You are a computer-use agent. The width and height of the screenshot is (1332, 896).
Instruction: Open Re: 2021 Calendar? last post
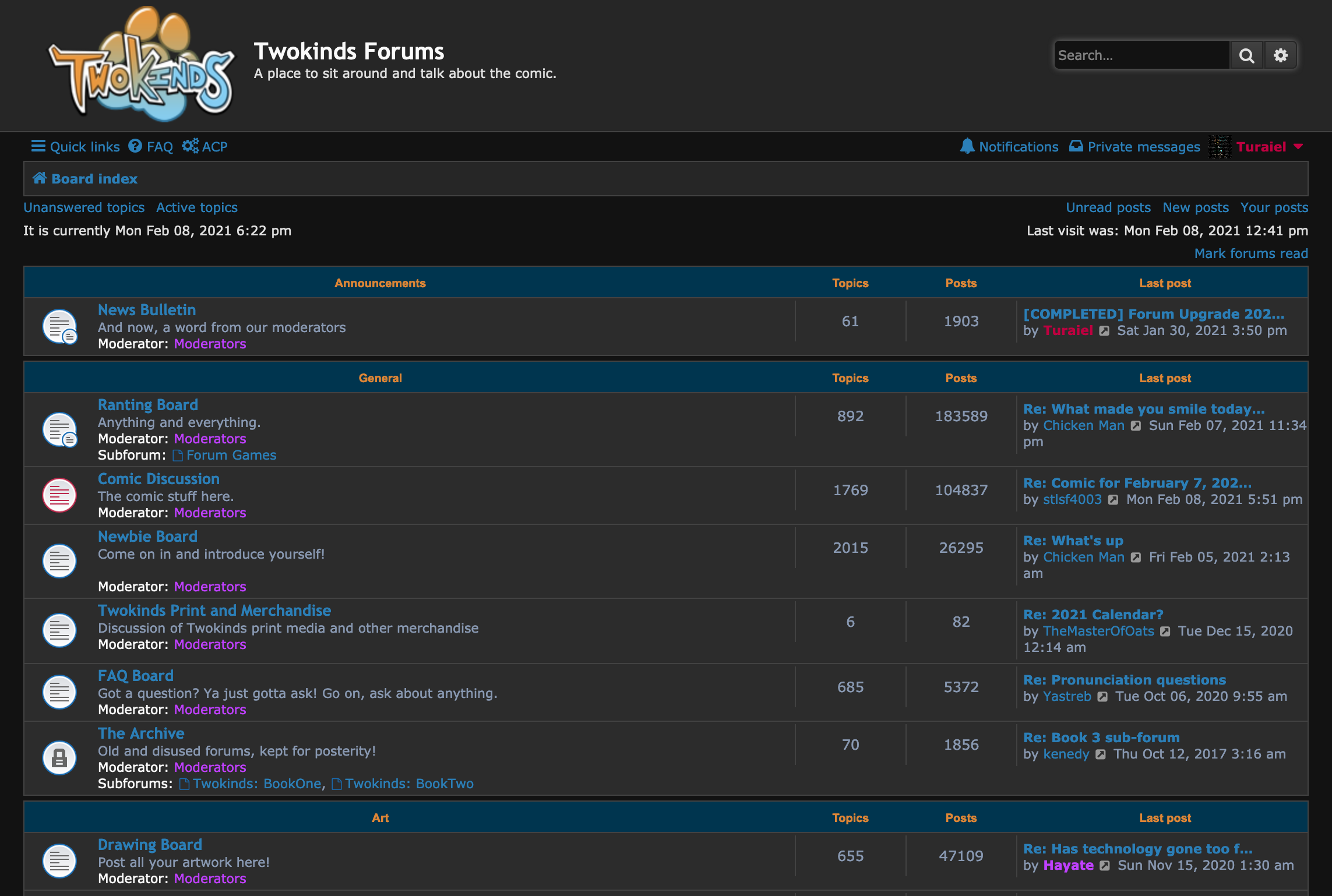point(1093,615)
